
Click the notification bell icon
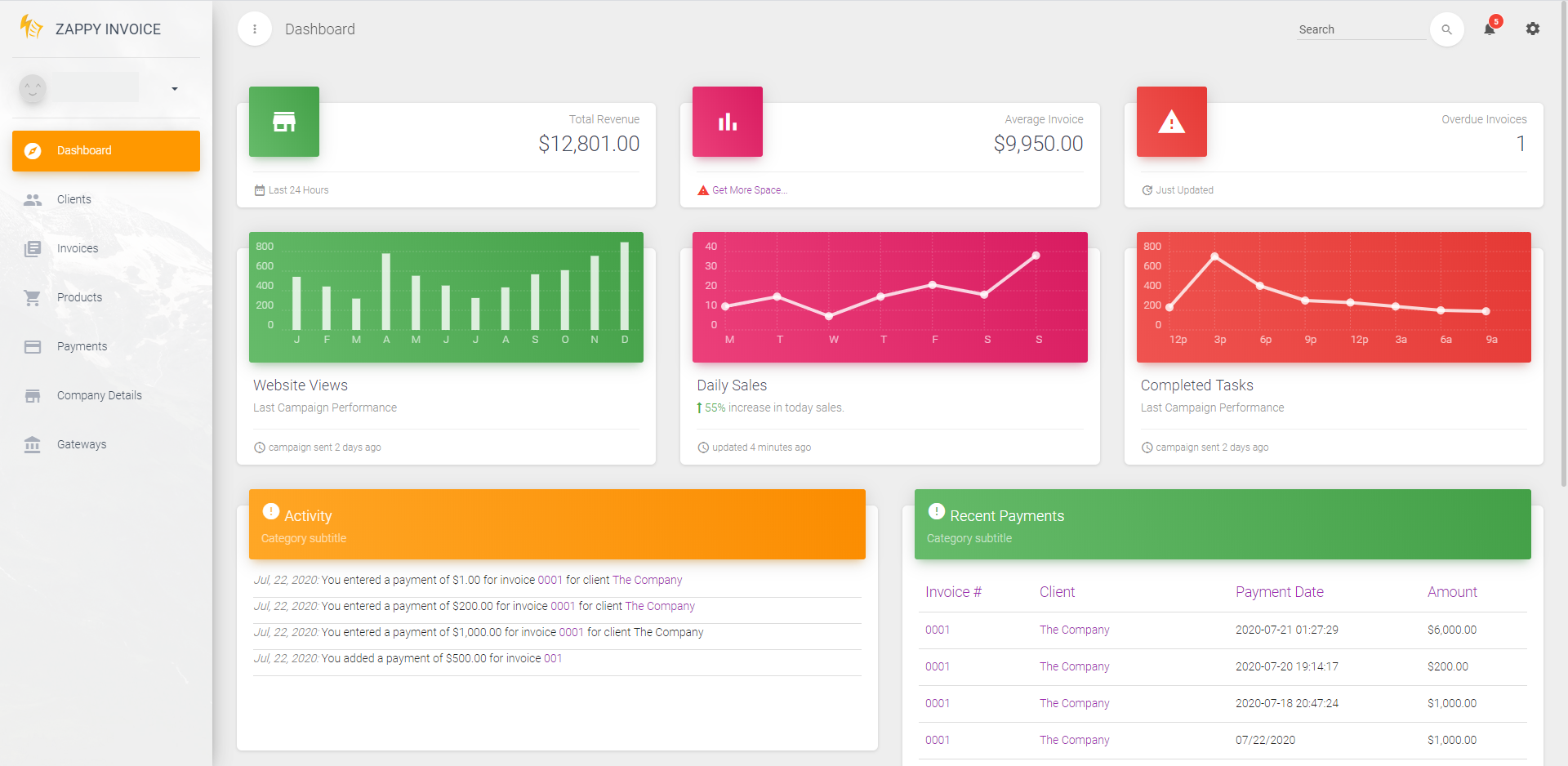tap(1490, 29)
